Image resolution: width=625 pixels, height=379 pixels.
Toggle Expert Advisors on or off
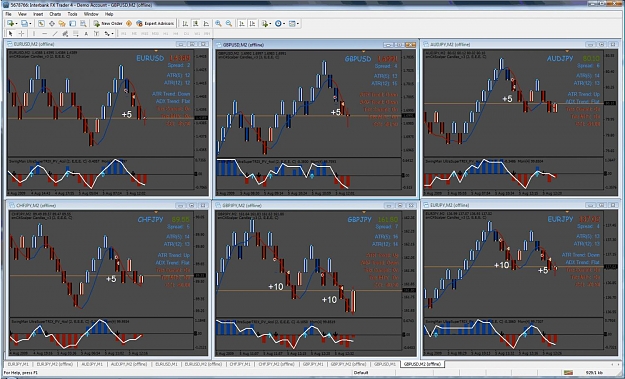(x=155, y=24)
